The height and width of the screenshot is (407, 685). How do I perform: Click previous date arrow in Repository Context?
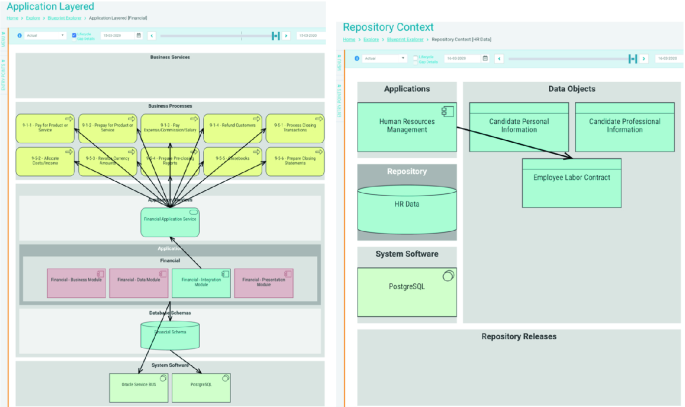[x=499, y=59]
